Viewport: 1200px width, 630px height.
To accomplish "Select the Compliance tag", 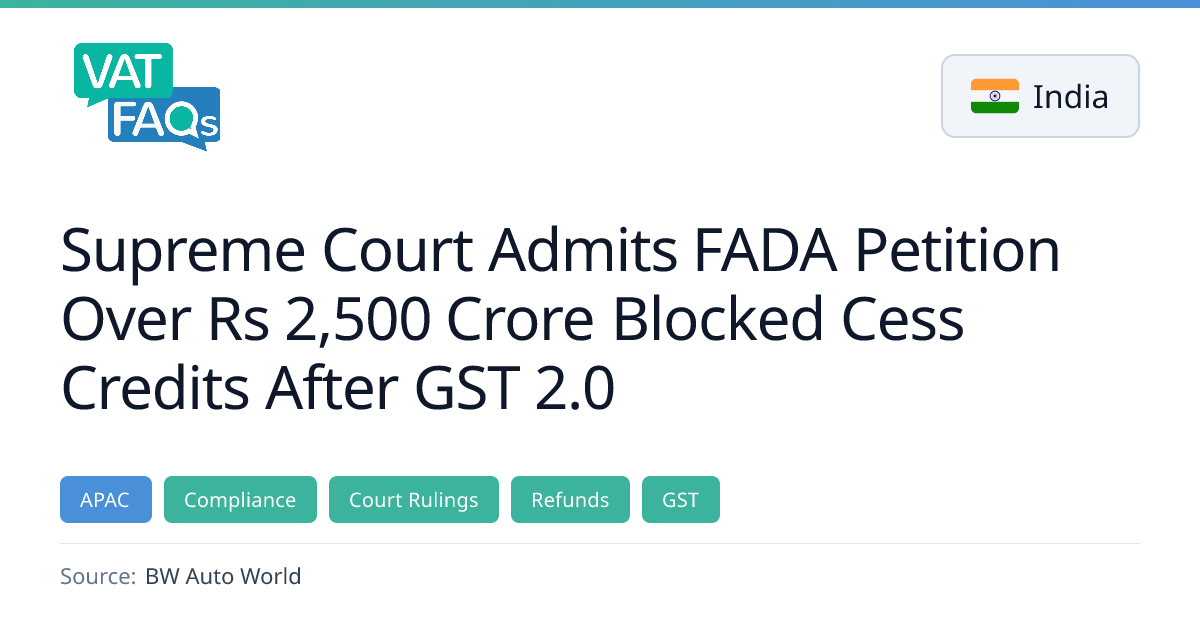I will [x=240, y=500].
